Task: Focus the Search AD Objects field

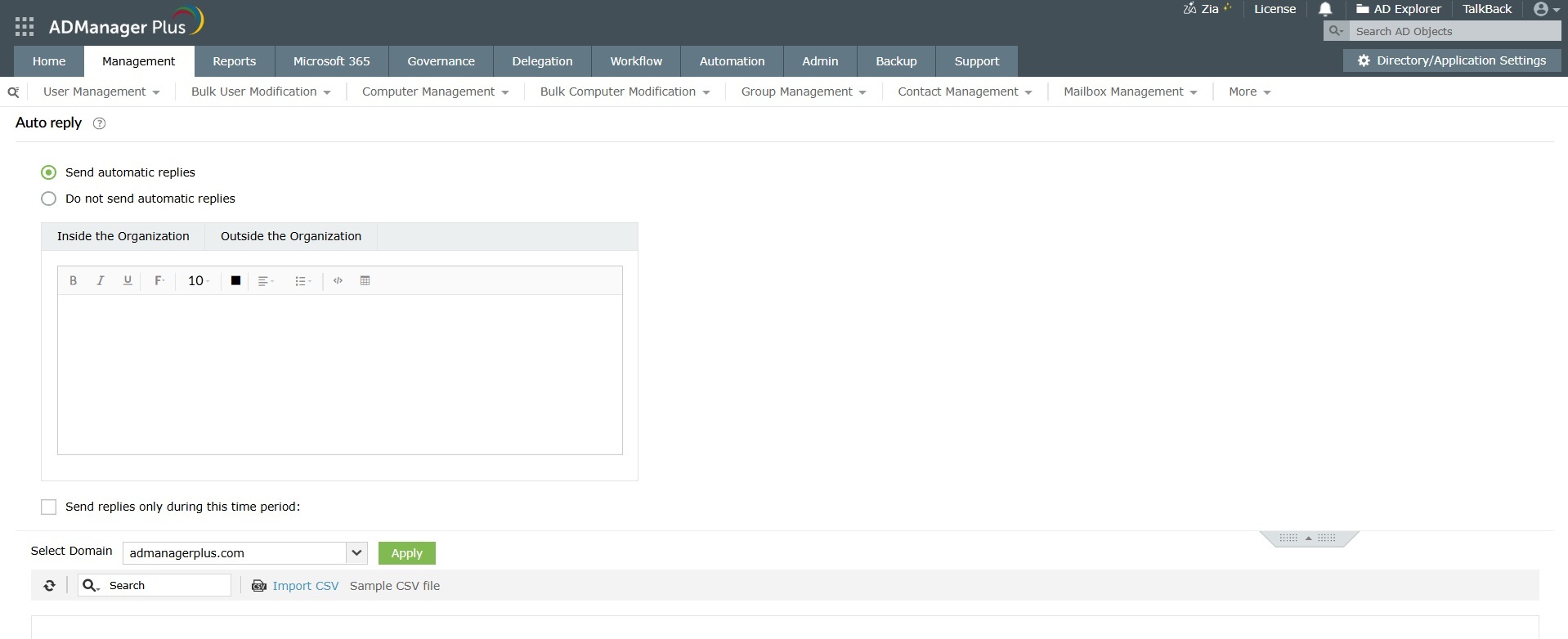Action: click(x=1454, y=31)
